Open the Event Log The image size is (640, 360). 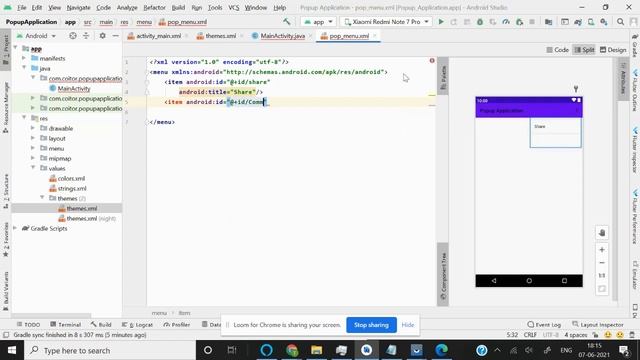coord(544,324)
